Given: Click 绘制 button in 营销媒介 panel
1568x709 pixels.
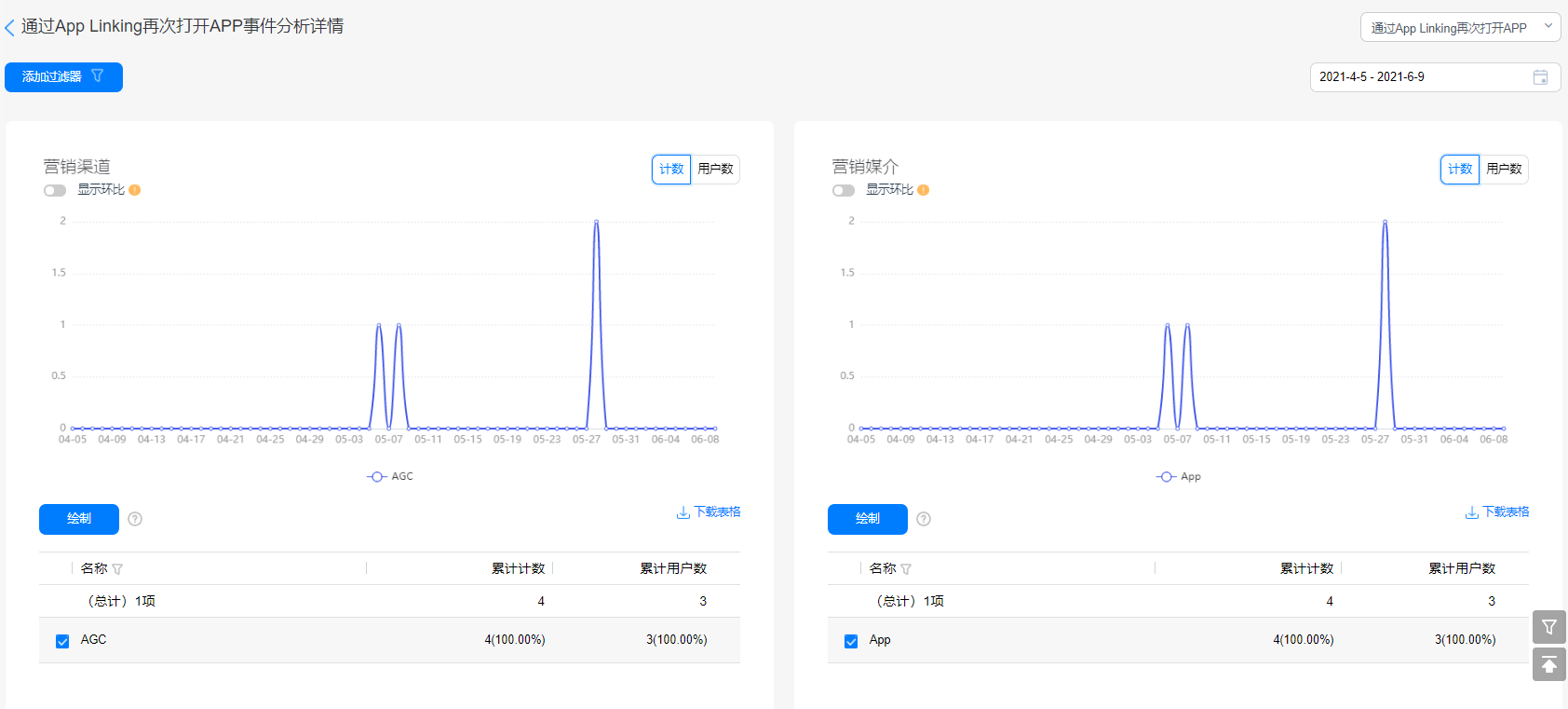Looking at the screenshot, I should (868, 519).
